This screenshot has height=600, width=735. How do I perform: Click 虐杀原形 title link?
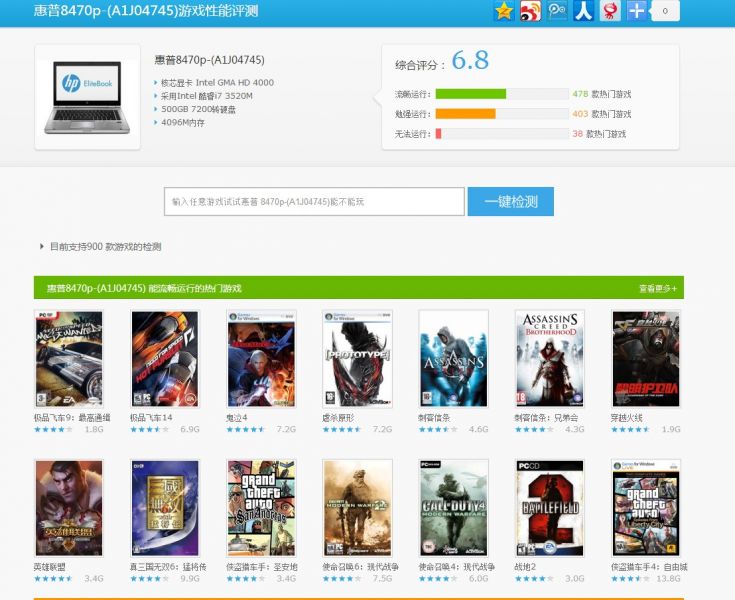[x=338, y=418]
